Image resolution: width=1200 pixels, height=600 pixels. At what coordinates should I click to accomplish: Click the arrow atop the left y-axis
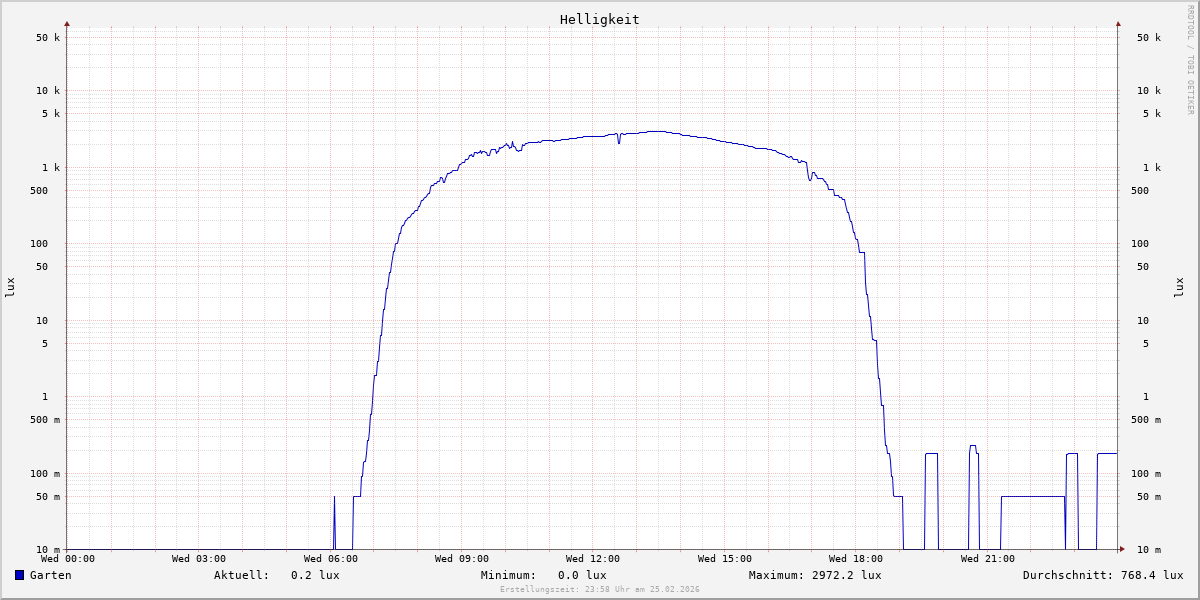pyautogui.click(x=67, y=23)
